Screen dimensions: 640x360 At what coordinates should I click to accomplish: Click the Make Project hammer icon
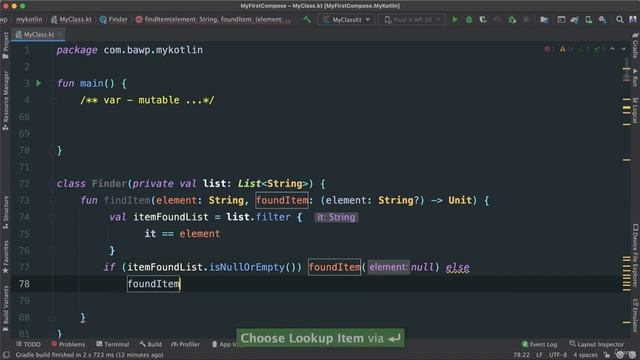pyautogui.click(x=307, y=19)
